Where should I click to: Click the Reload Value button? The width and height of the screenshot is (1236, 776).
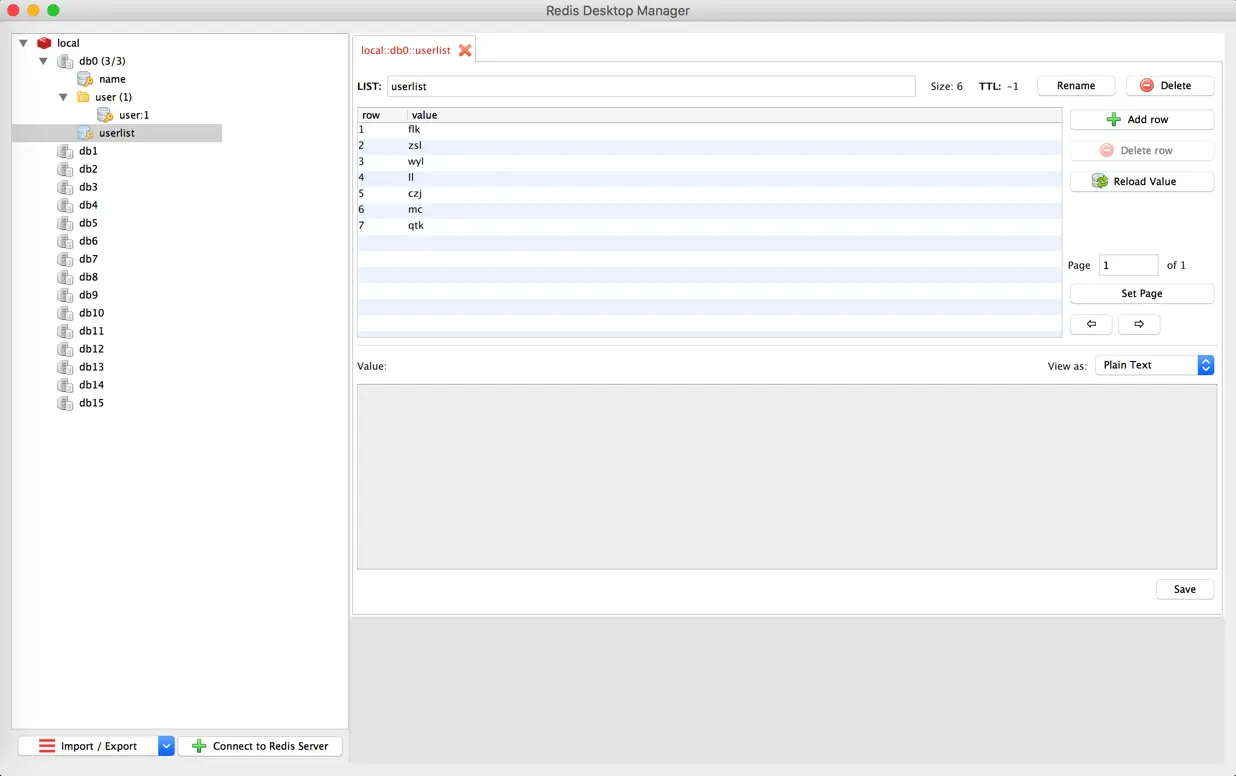click(x=1142, y=182)
